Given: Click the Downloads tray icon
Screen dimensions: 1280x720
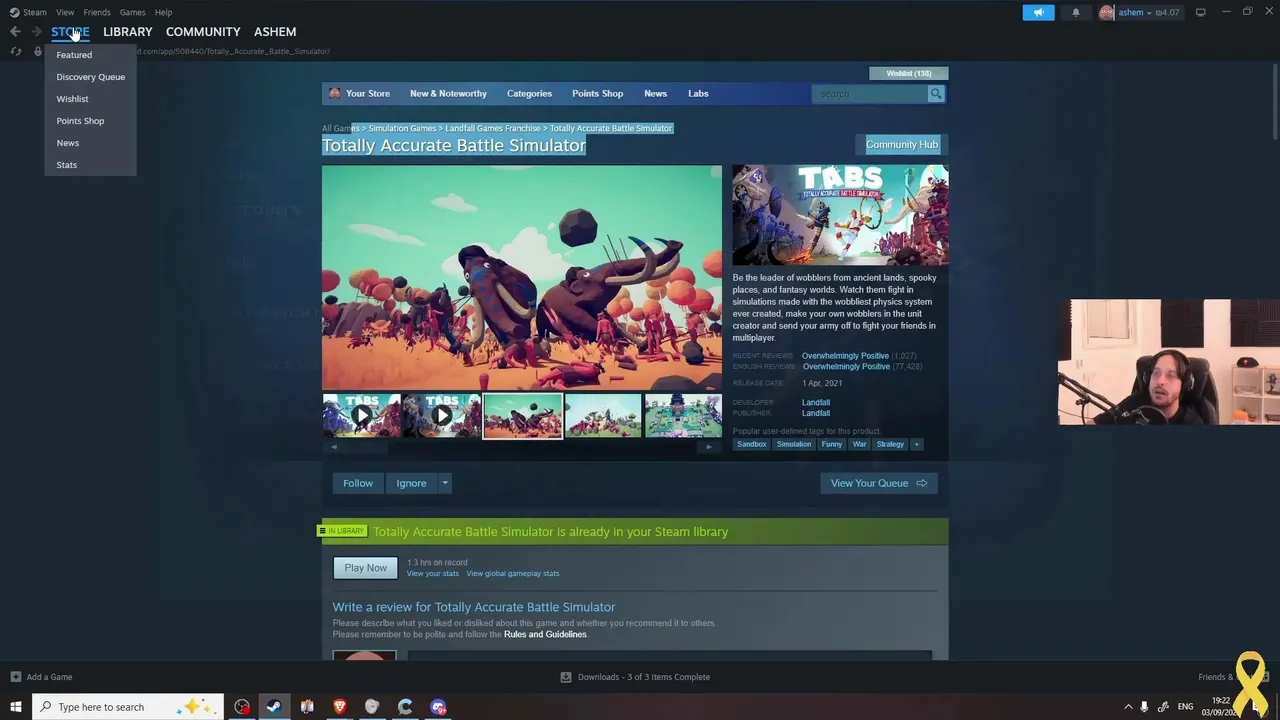Looking at the screenshot, I should [566, 677].
